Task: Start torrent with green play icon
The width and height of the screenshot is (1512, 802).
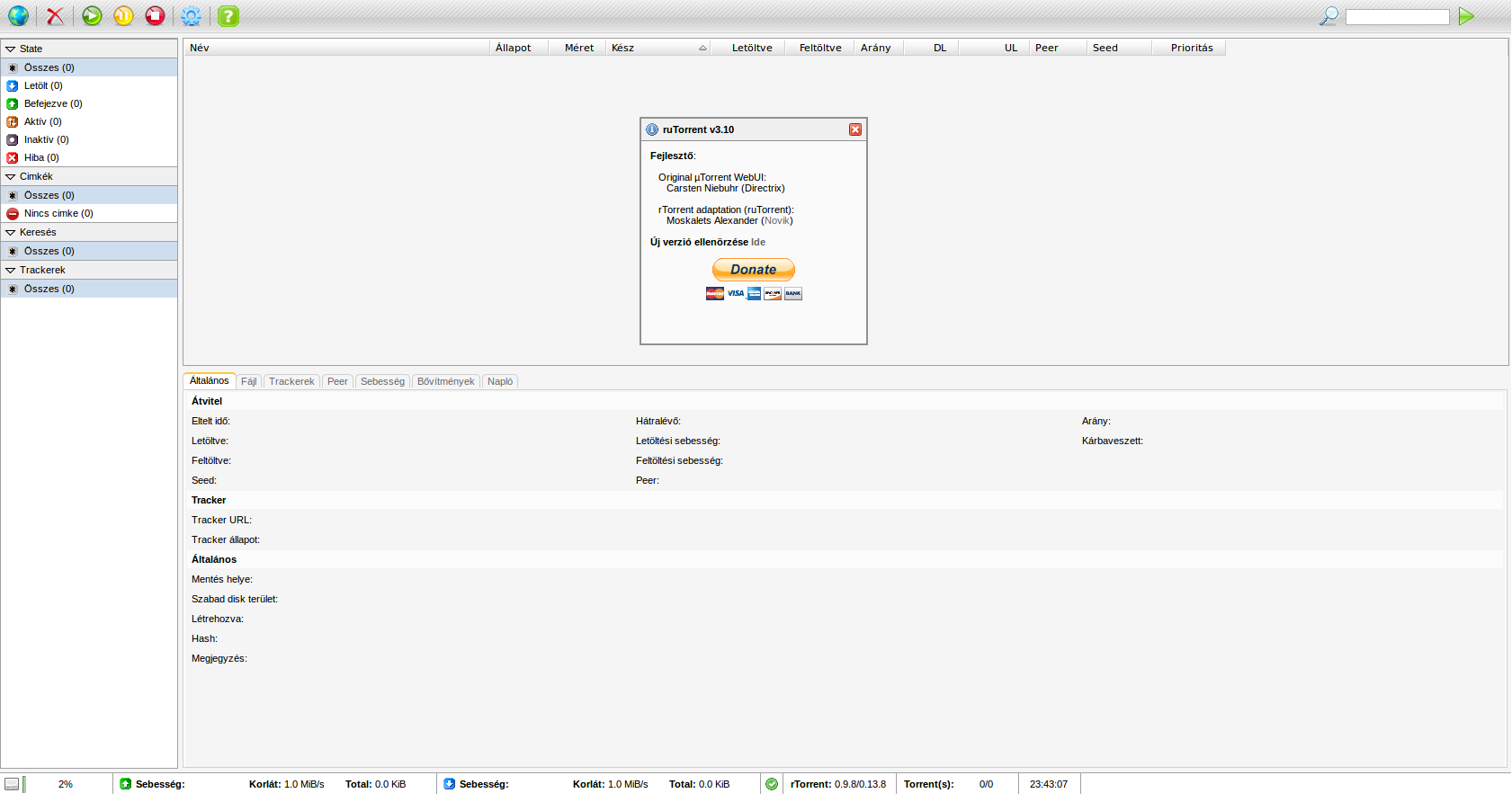Action: [x=92, y=15]
